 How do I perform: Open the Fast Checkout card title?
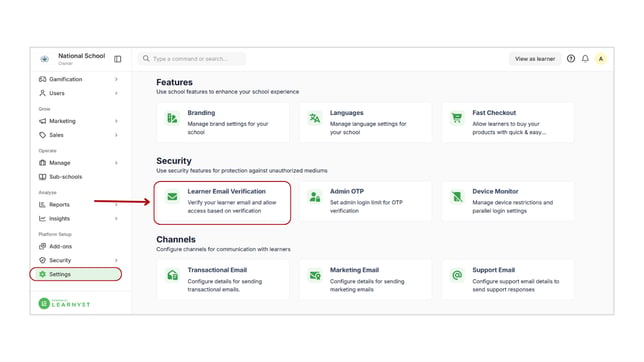494,113
